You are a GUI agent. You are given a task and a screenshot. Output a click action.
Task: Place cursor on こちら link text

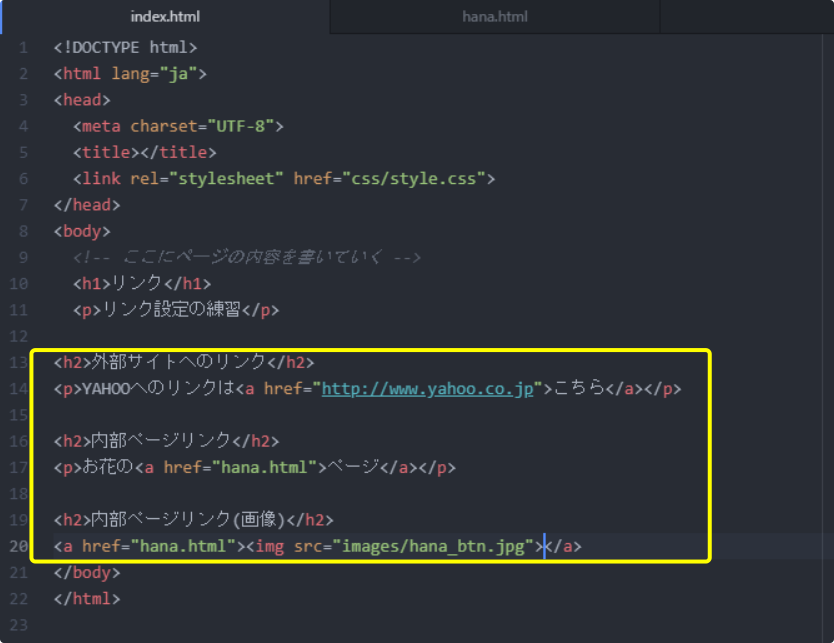point(579,388)
